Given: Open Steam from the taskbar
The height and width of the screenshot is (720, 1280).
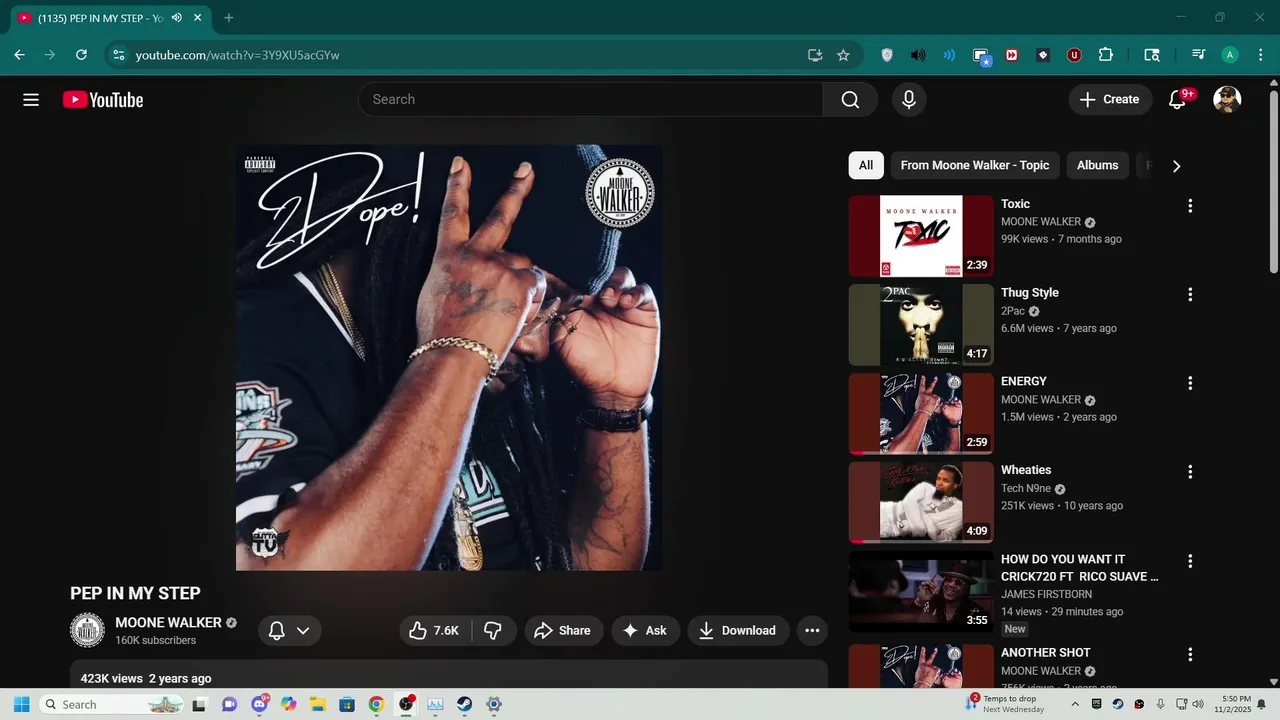Looking at the screenshot, I should coord(464,704).
